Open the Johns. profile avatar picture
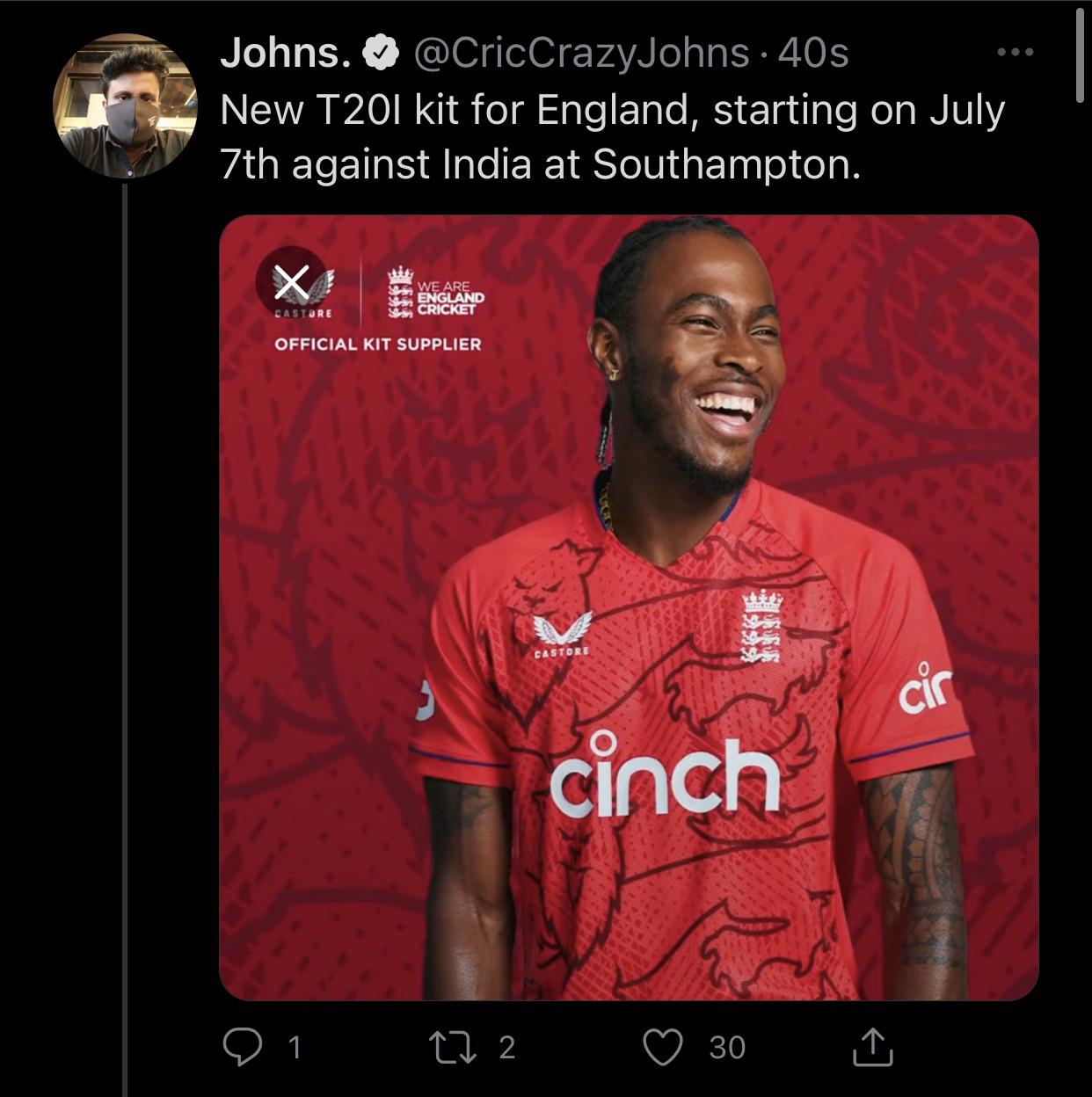This screenshot has width=1092, height=1097. tap(125, 105)
